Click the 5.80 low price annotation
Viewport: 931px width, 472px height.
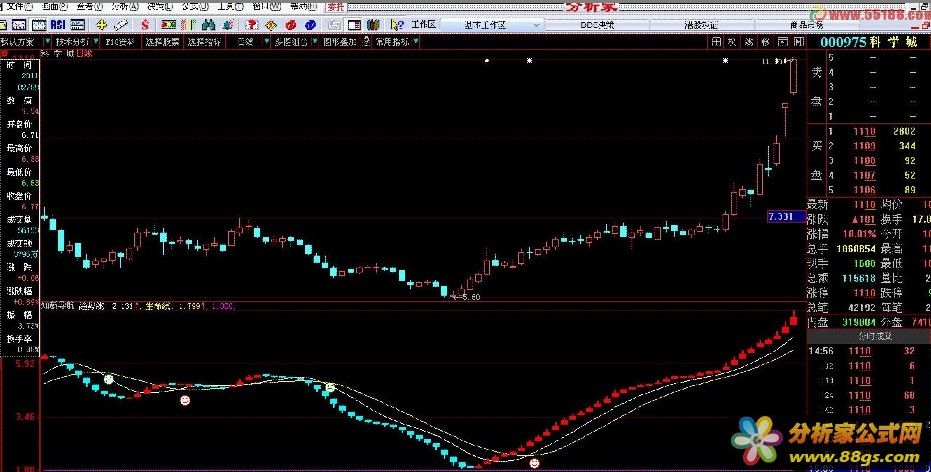coord(469,296)
